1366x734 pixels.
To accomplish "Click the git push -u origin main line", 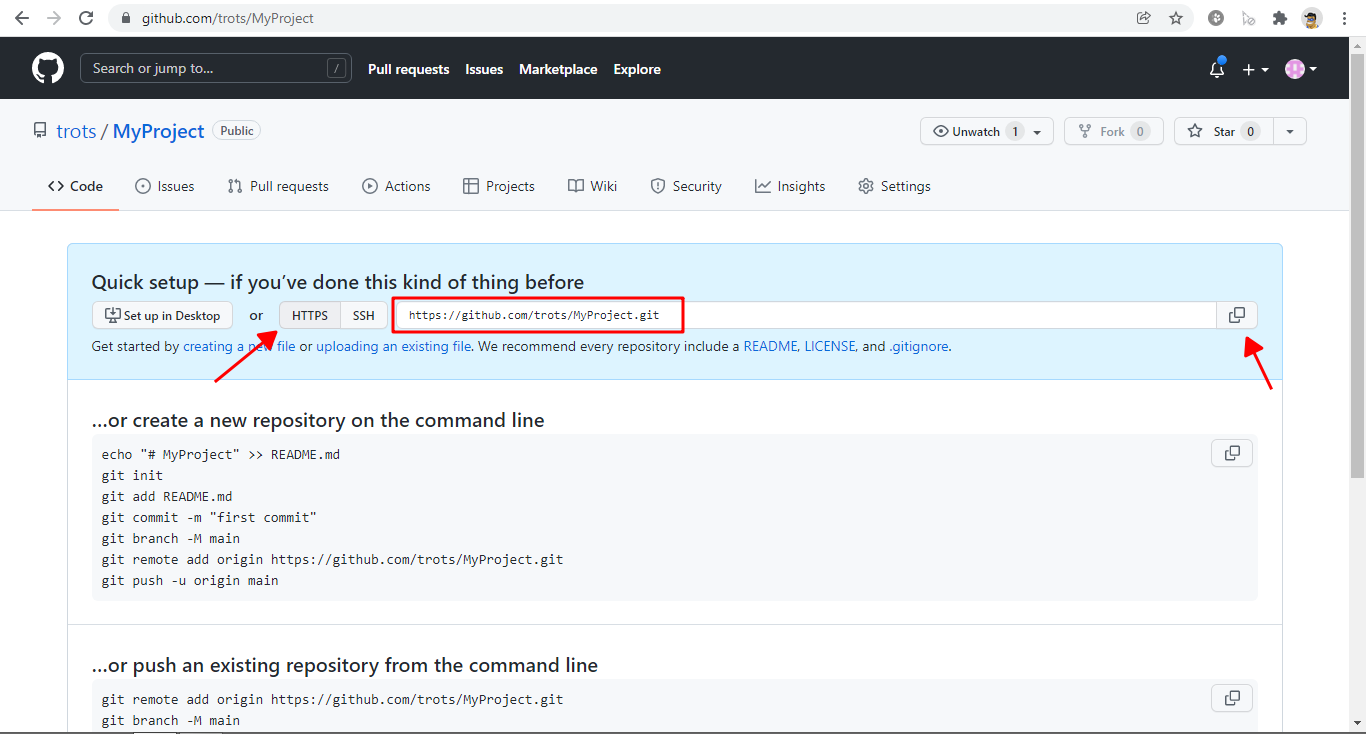I will tap(190, 580).
